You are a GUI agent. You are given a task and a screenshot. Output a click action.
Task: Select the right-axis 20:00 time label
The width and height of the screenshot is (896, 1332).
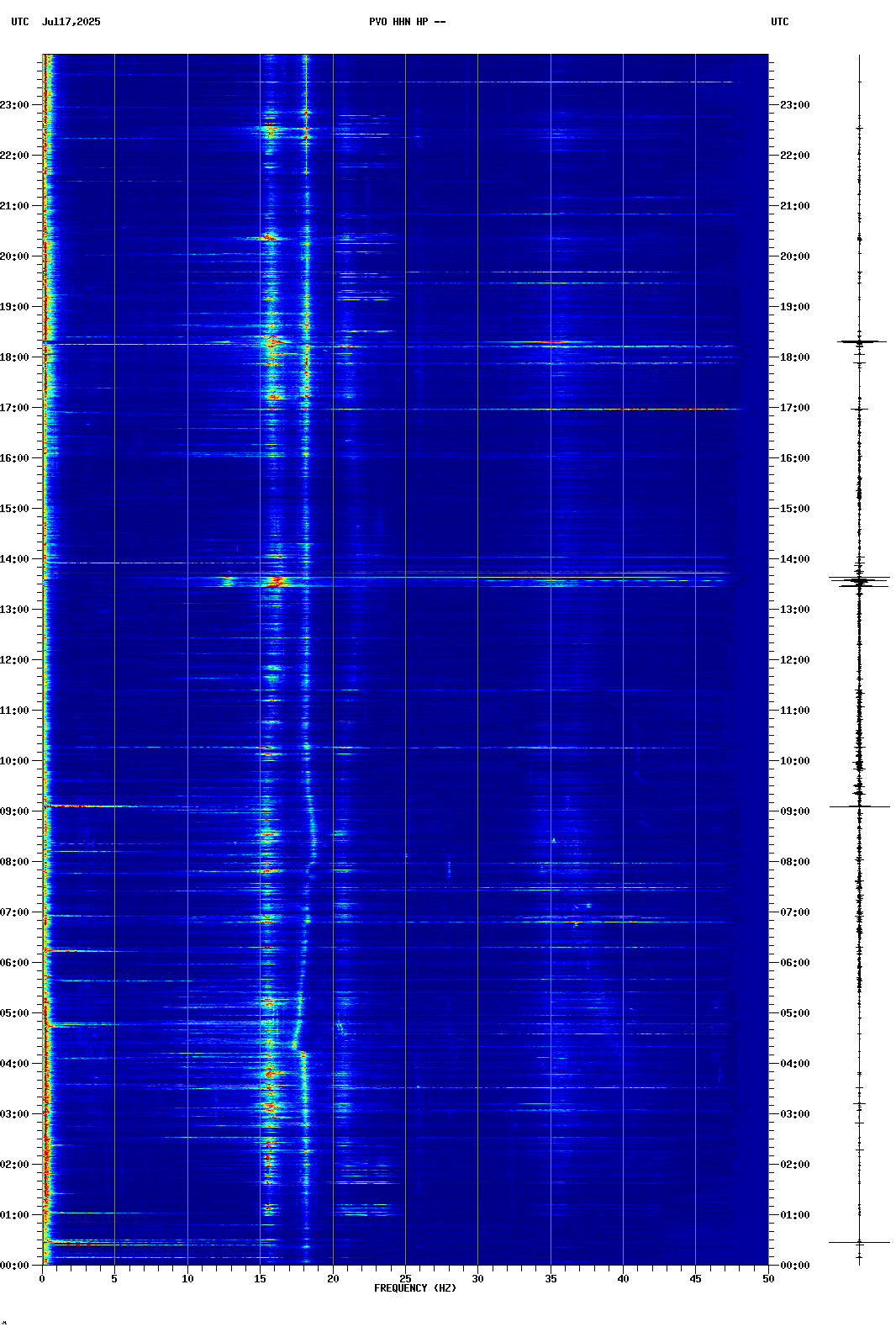[x=795, y=256]
